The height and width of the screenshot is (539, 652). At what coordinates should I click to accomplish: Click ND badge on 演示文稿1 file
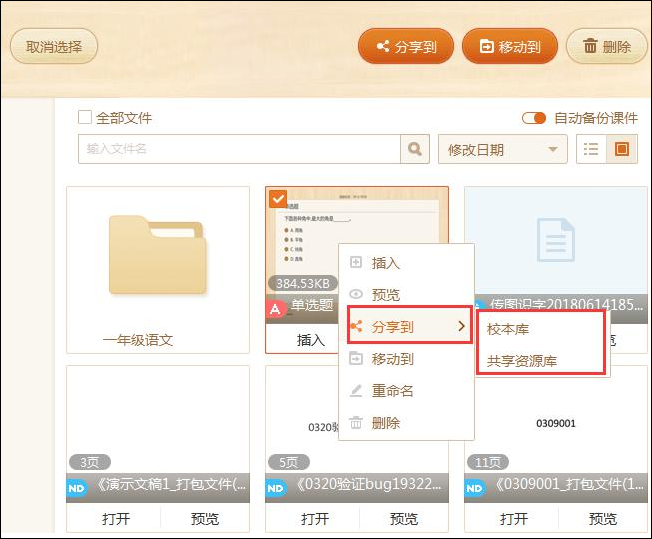tap(78, 487)
